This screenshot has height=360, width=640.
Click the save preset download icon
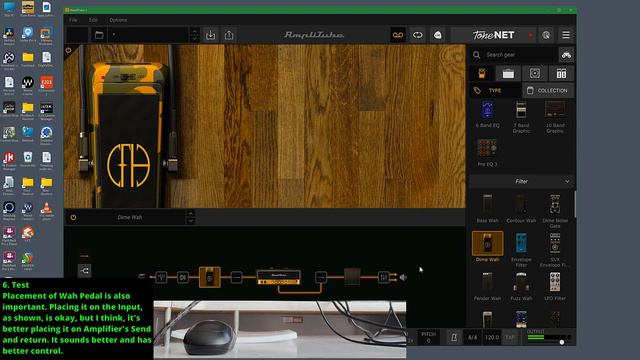(x=211, y=35)
